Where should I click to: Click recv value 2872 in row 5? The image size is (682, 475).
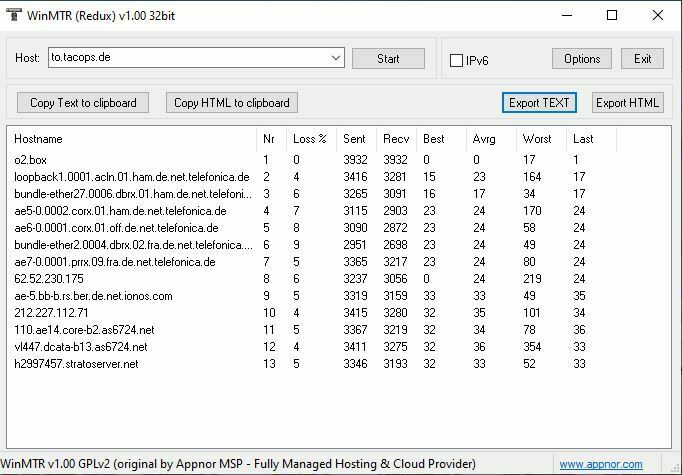395,228
